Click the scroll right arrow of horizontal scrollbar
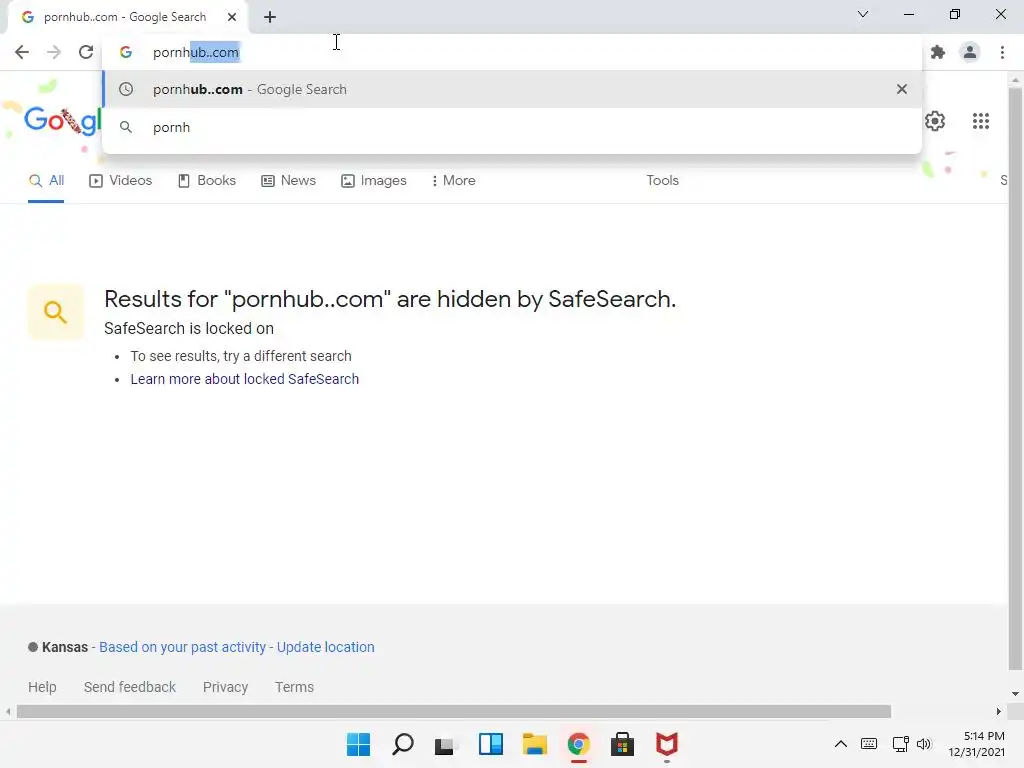The image size is (1024, 768). pyautogui.click(x=998, y=712)
